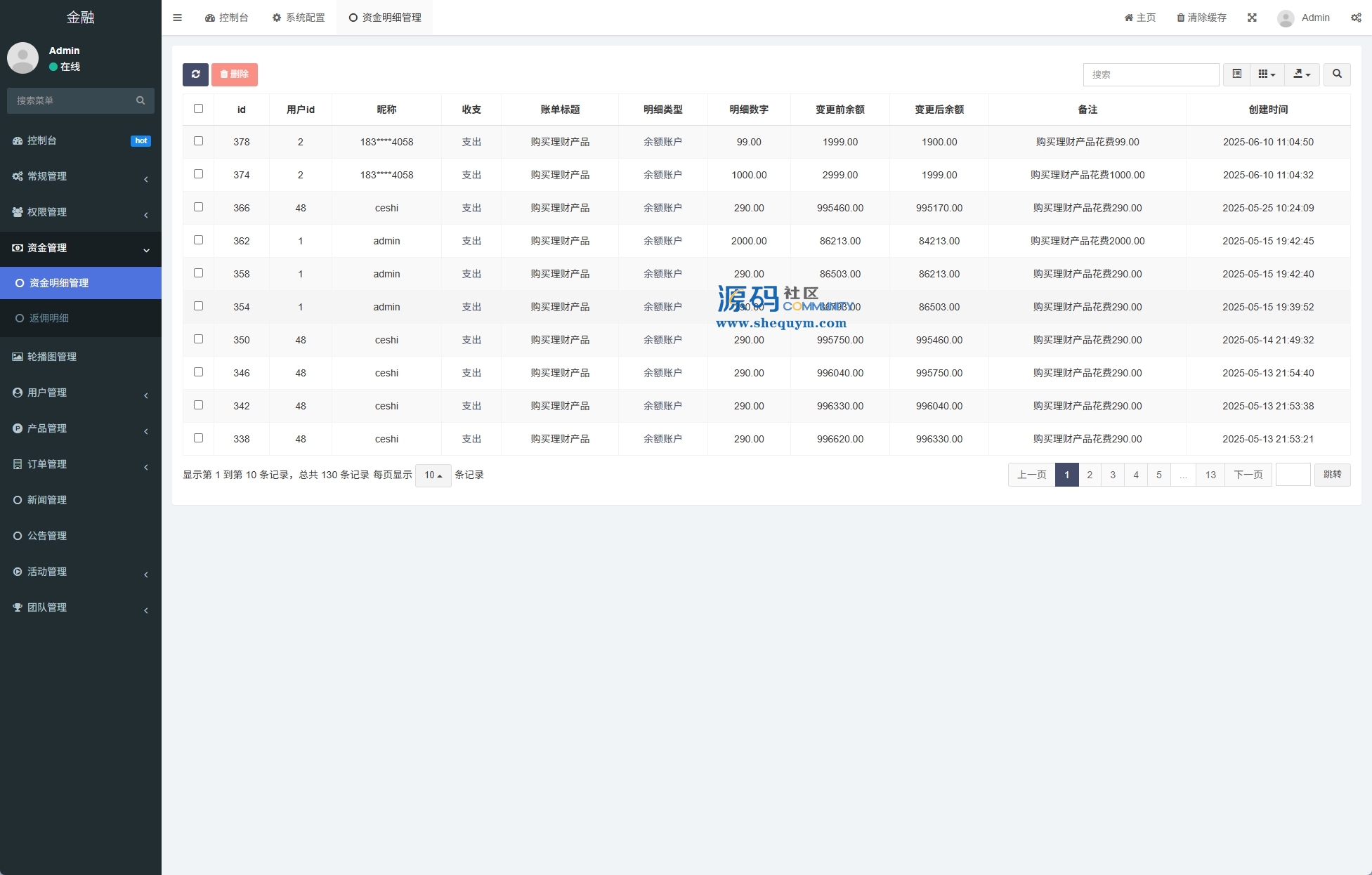This screenshot has width=1372, height=875.
Task: Open the columns visibility dropdown
Action: (1267, 74)
